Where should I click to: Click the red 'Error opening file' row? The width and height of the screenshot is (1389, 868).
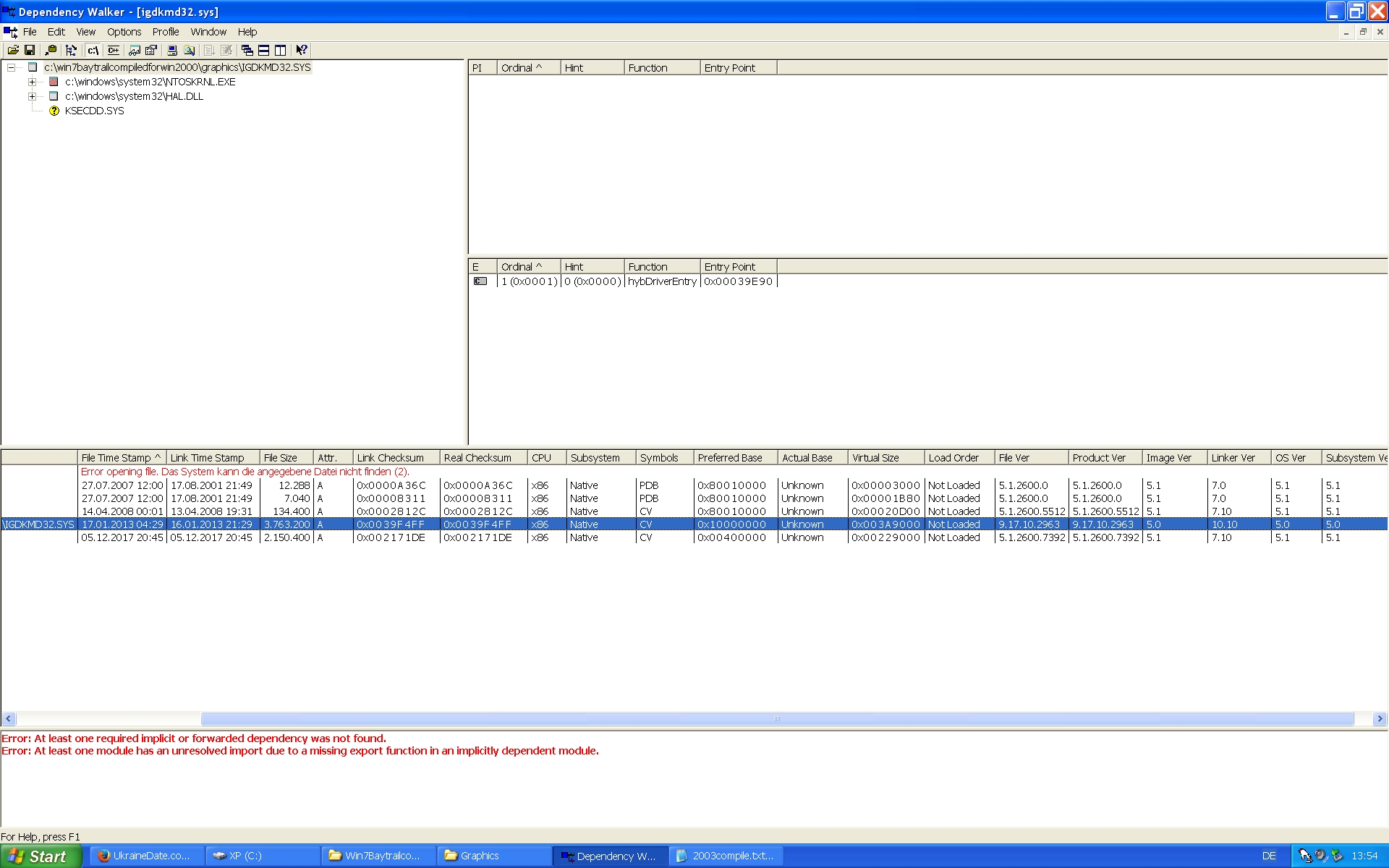tap(245, 472)
